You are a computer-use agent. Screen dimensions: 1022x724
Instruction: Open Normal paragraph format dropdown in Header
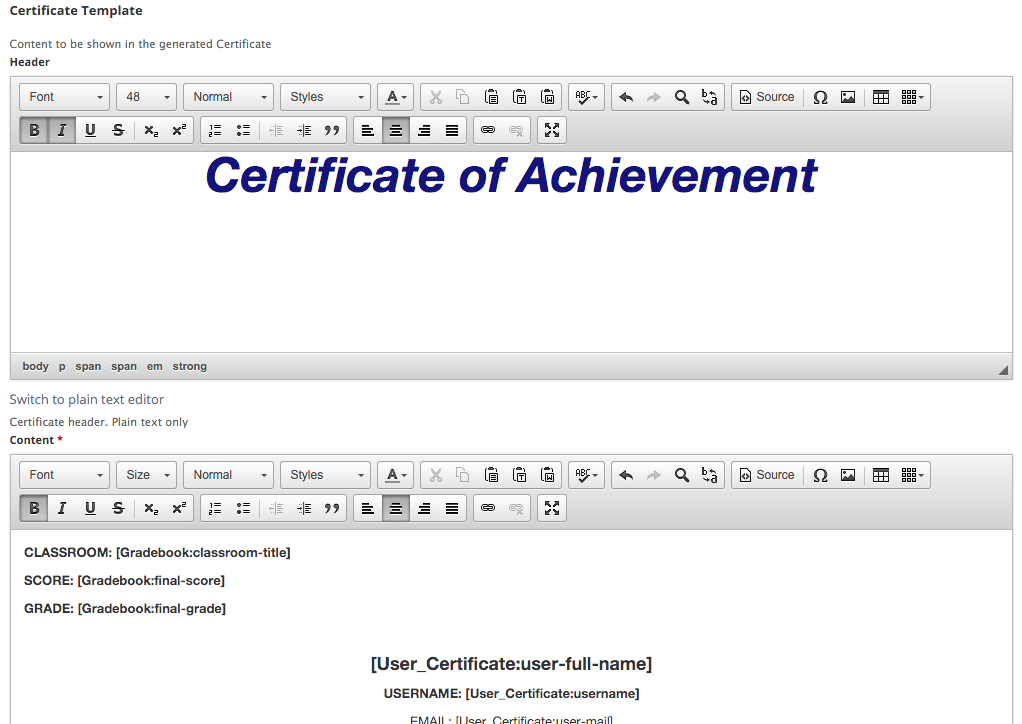coord(228,97)
